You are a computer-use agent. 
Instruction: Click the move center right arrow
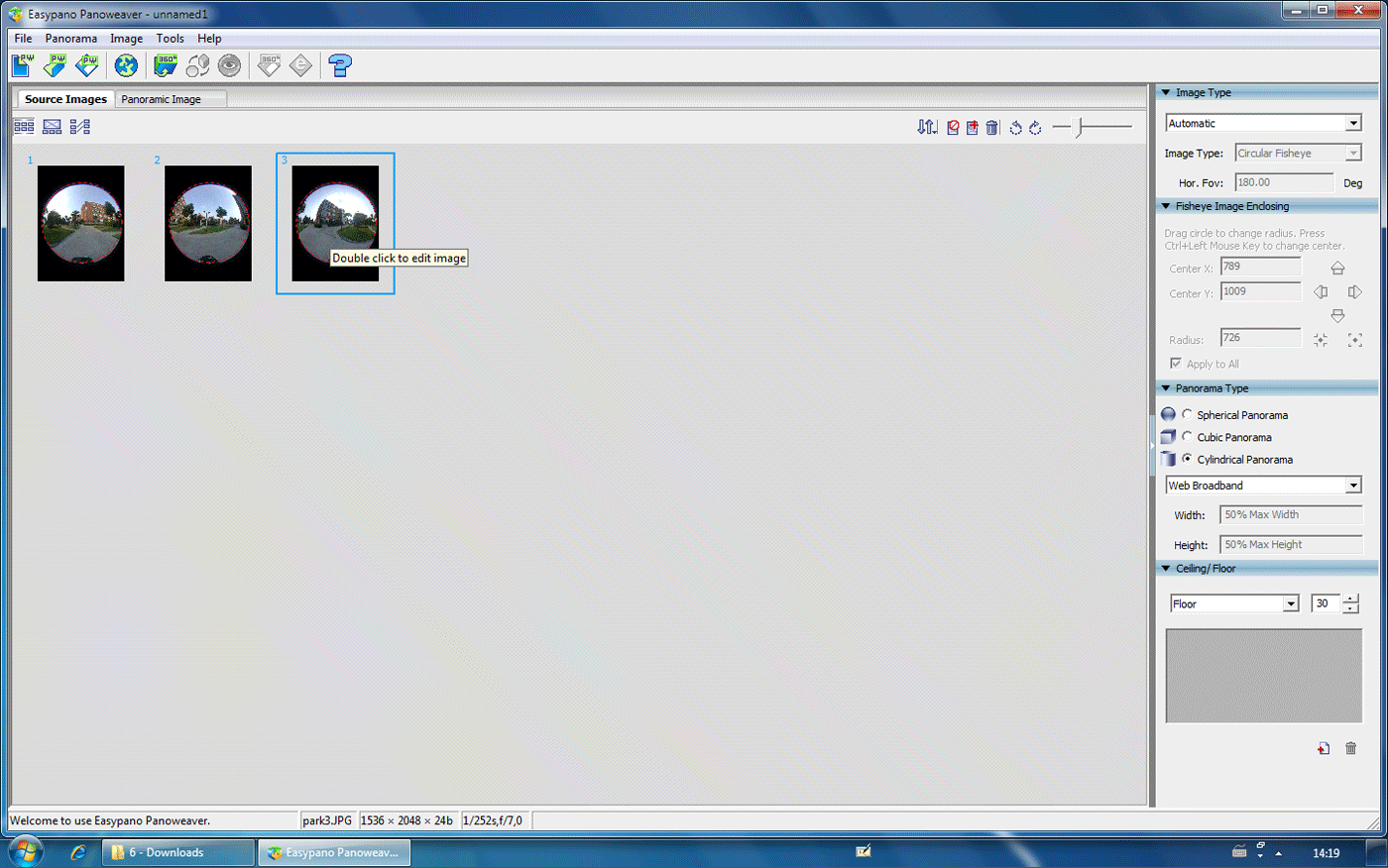pos(1354,291)
